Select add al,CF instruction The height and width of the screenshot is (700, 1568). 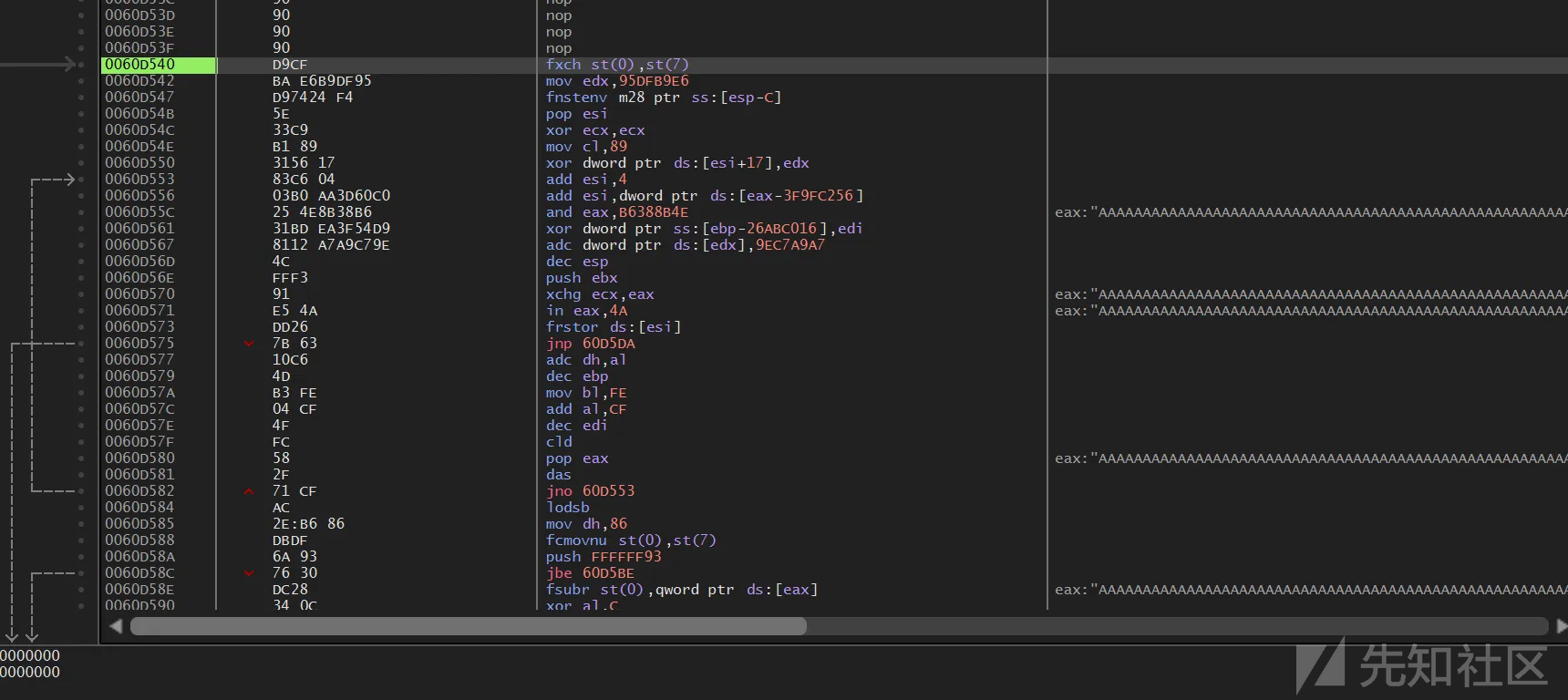point(586,409)
